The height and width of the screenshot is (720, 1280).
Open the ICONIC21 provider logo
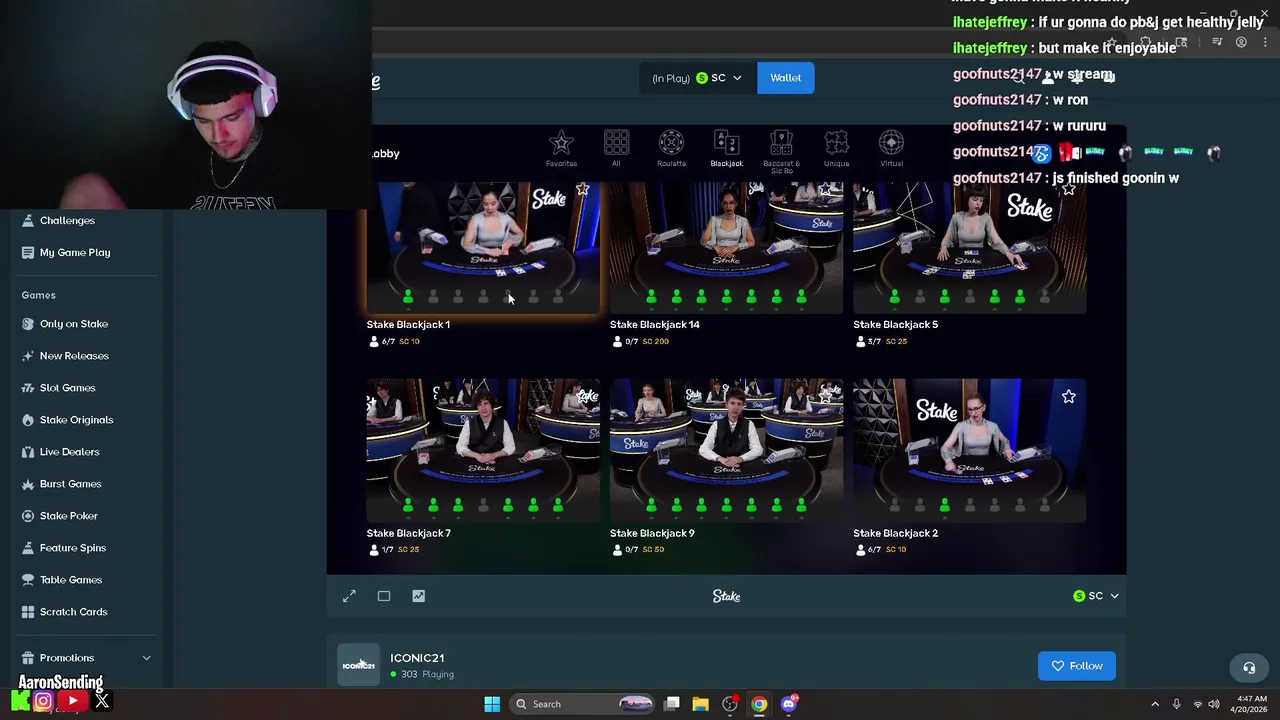358,665
